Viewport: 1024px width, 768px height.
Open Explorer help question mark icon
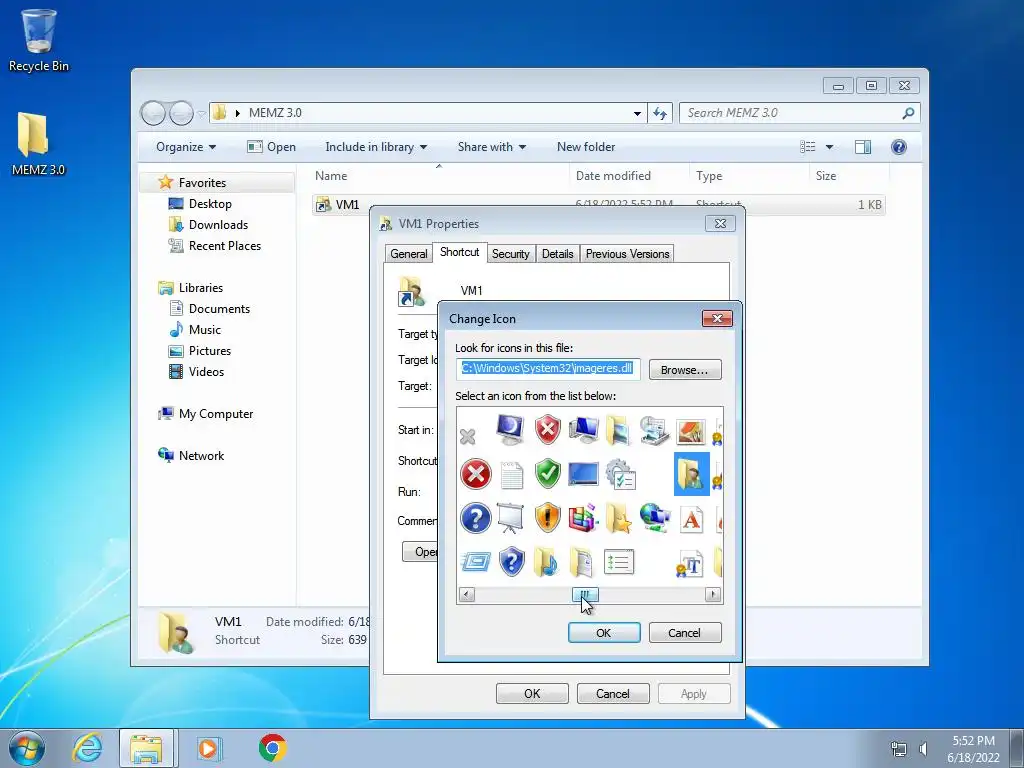click(899, 147)
